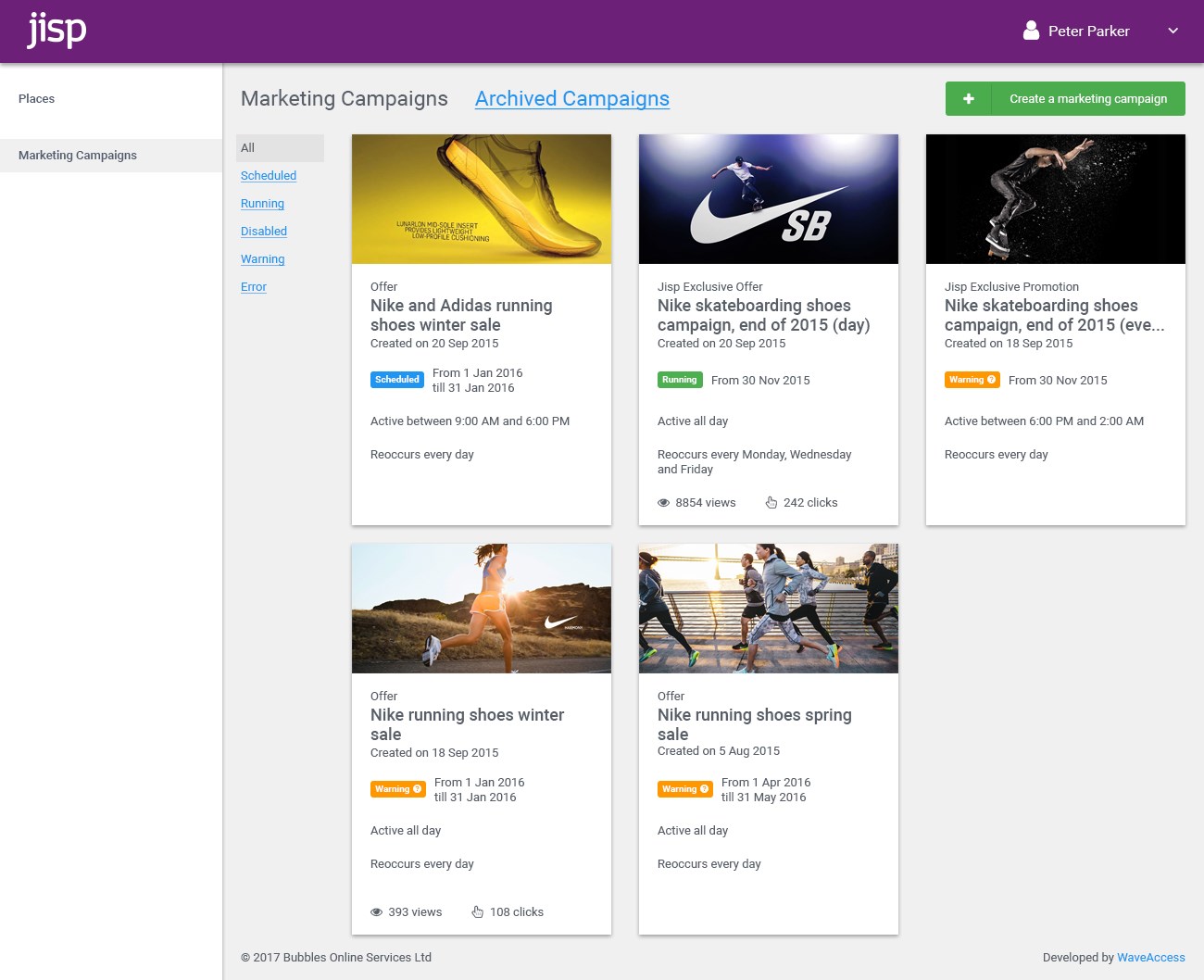Click the 393 views text

pos(415,912)
